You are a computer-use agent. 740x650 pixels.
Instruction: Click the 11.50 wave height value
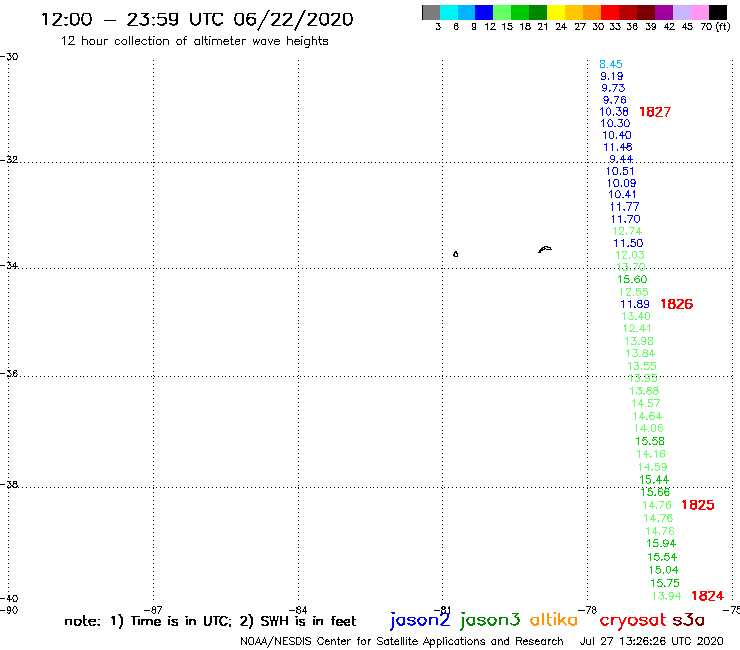point(628,243)
